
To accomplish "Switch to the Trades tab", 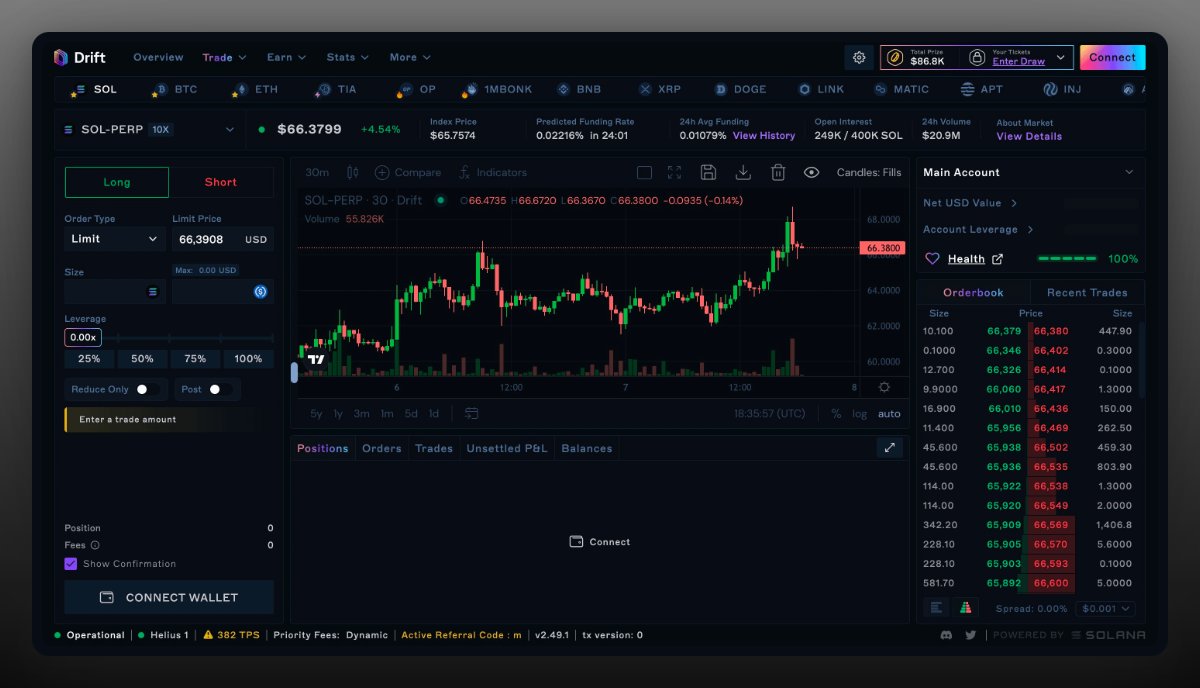I will pos(434,448).
